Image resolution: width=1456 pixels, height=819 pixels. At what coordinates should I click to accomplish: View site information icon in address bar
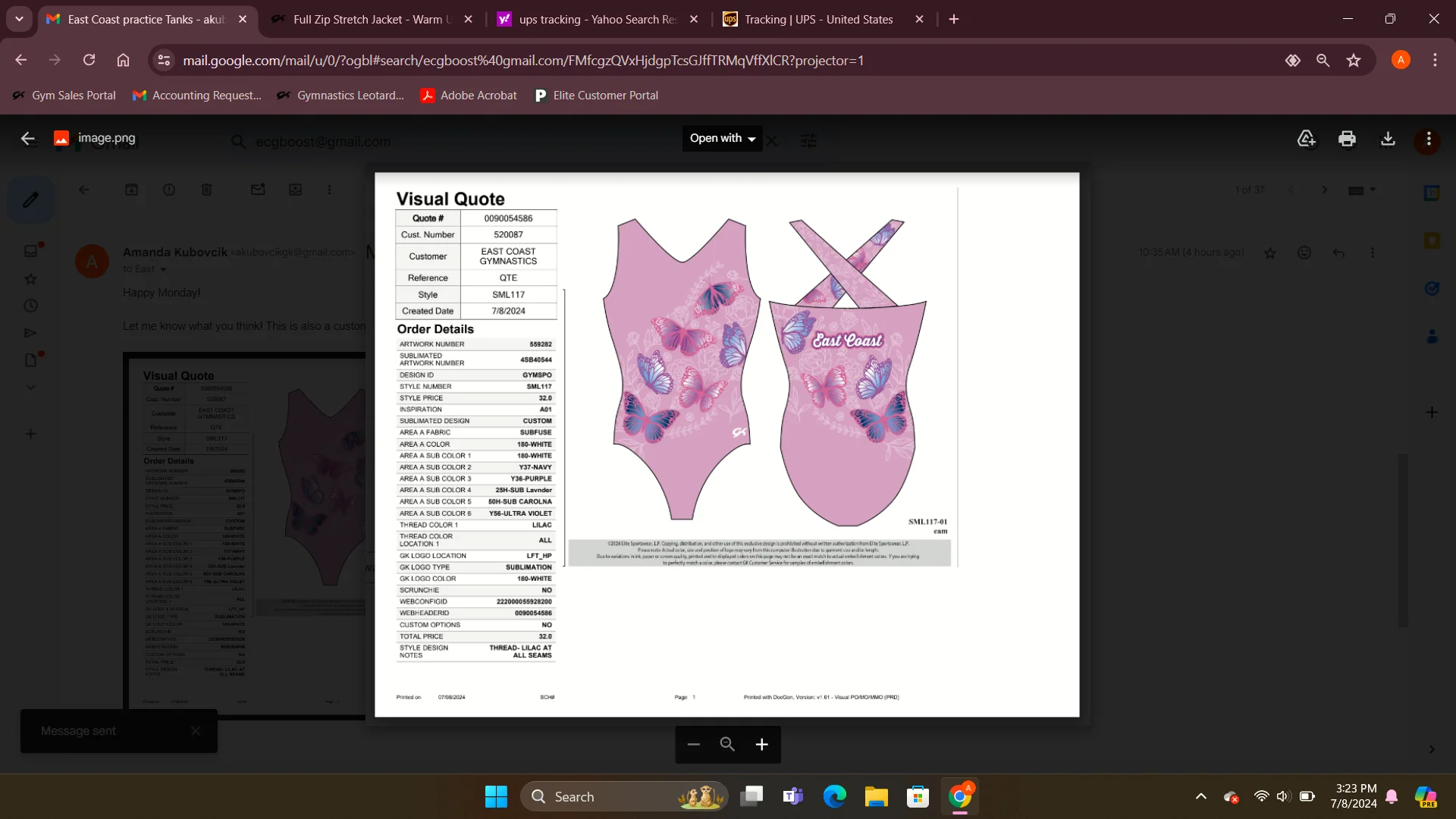(x=164, y=60)
